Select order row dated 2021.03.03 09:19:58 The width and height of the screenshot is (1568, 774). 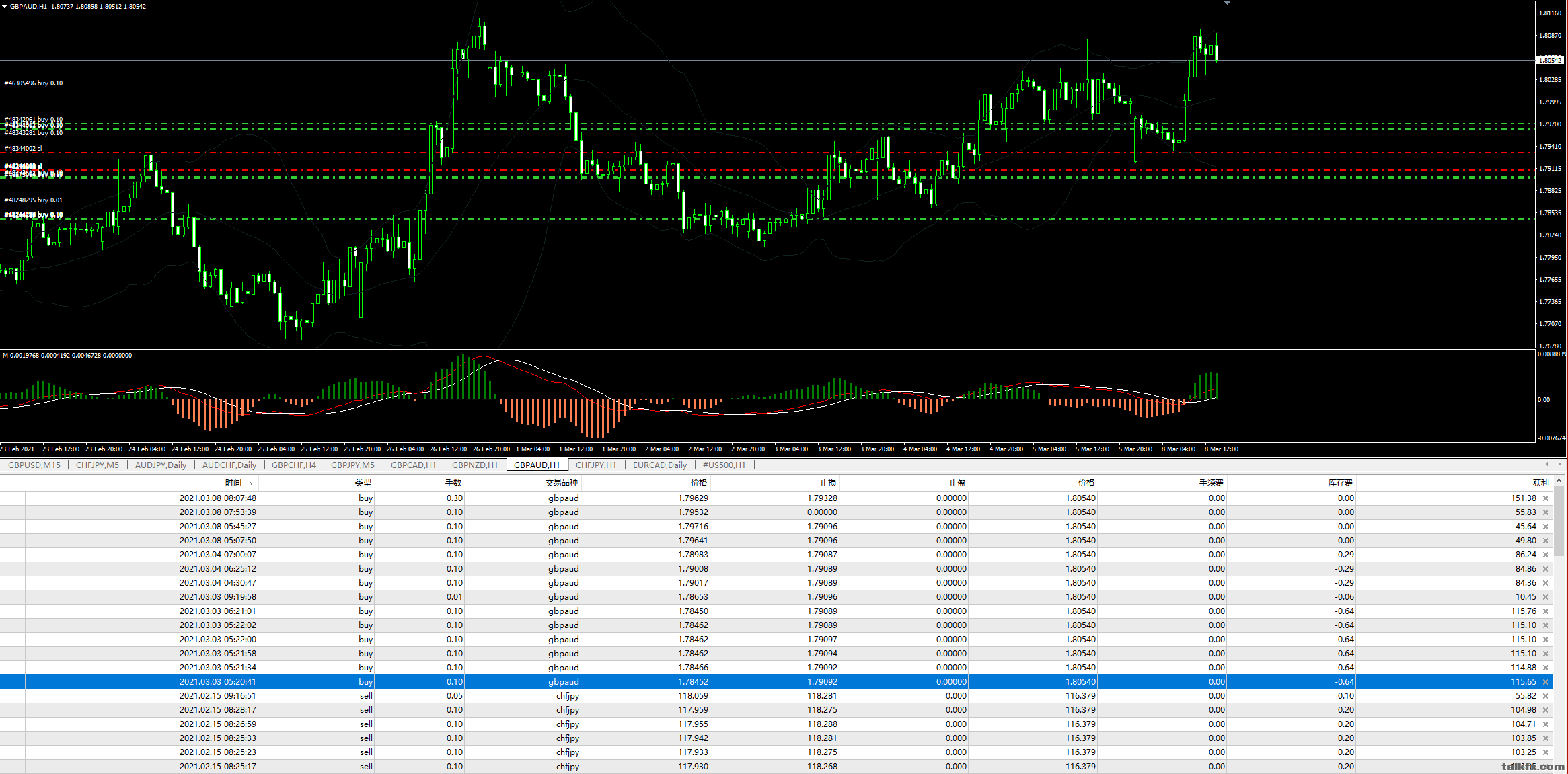pyautogui.click(x=776, y=597)
